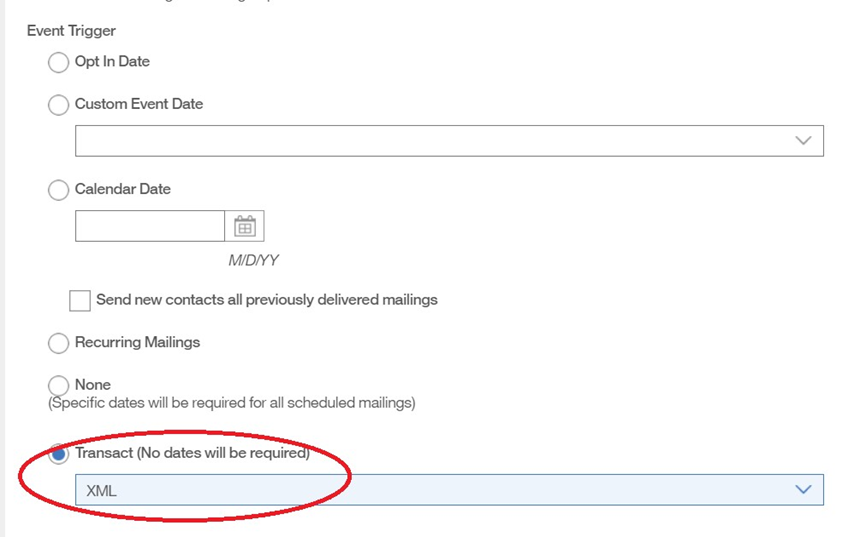Click the 'Send new contacts' checkbox label text
Screen dimensions: 842x537
tap(266, 300)
